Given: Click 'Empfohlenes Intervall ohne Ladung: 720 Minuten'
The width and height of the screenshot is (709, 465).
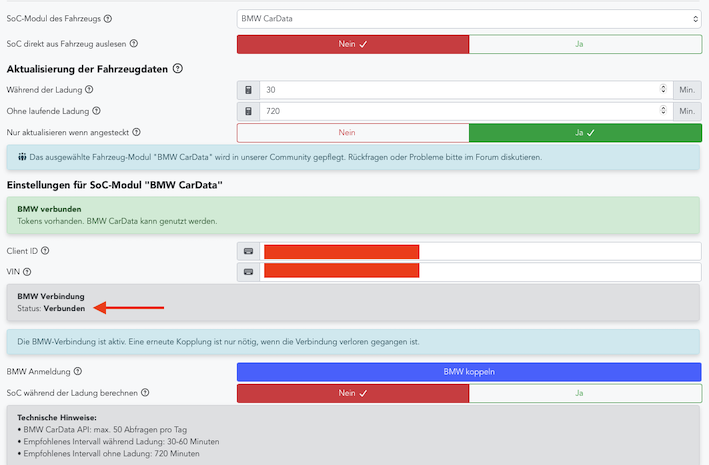Looking at the screenshot, I should [x=109, y=453].
